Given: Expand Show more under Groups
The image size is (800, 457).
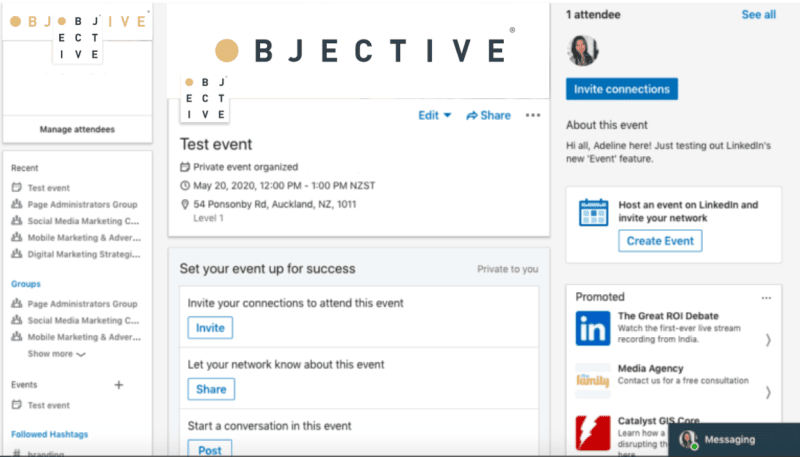Looking at the screenshot, I should coord(57,353).
